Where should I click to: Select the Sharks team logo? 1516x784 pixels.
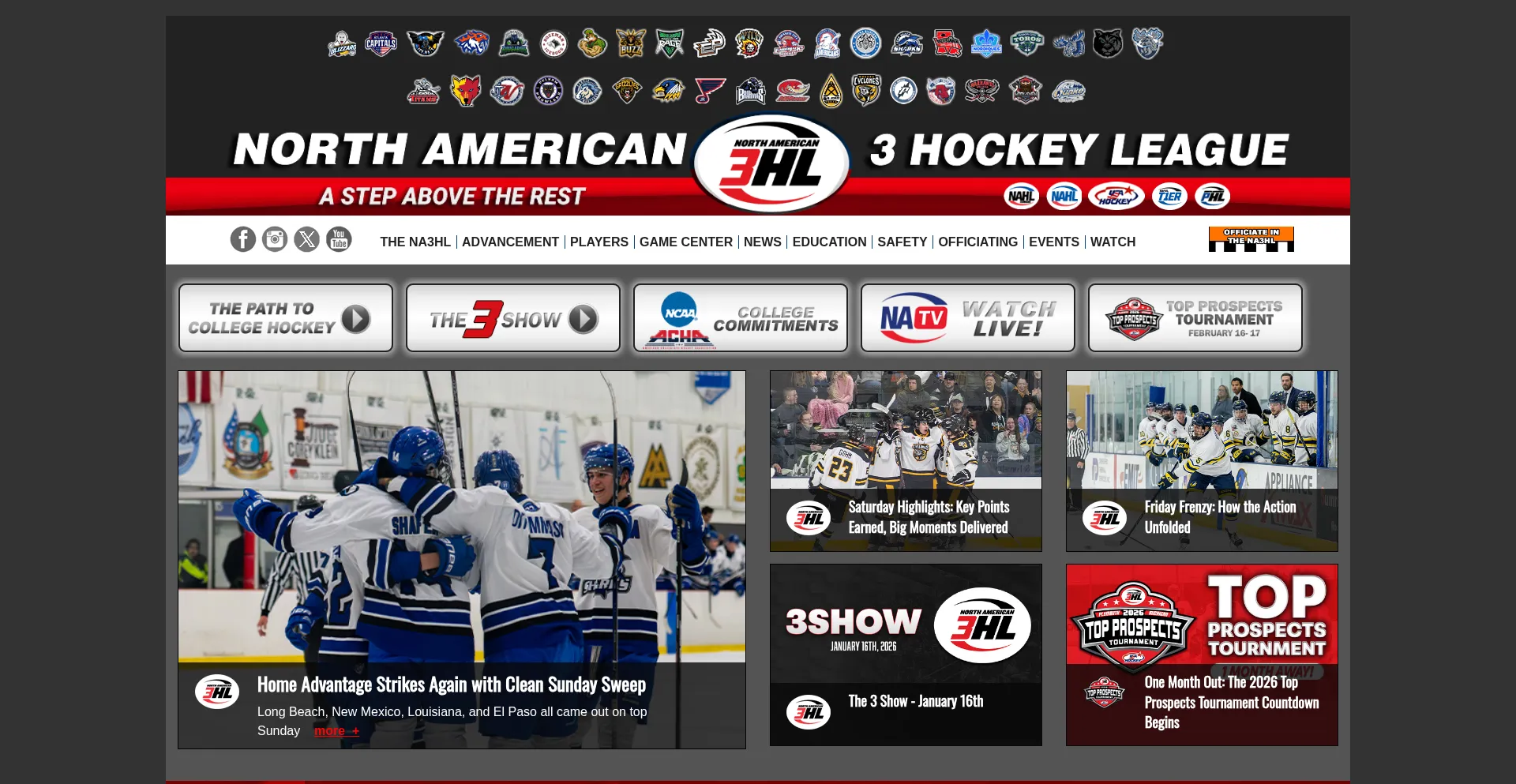pyautogui.click(x=906, y=43)
